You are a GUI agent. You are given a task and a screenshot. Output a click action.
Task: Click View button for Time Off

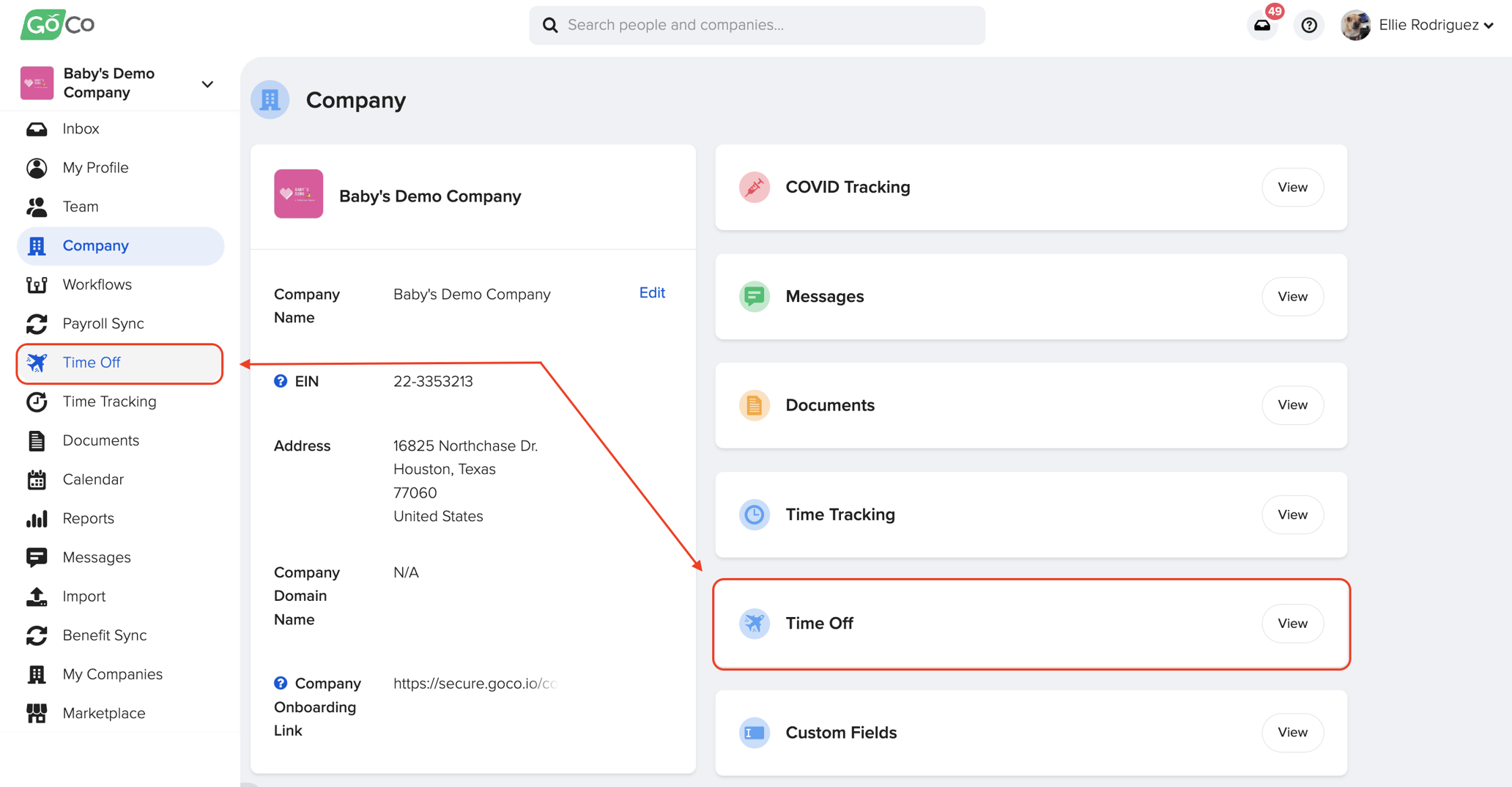pyautogui.click(x=1292, y=624)
